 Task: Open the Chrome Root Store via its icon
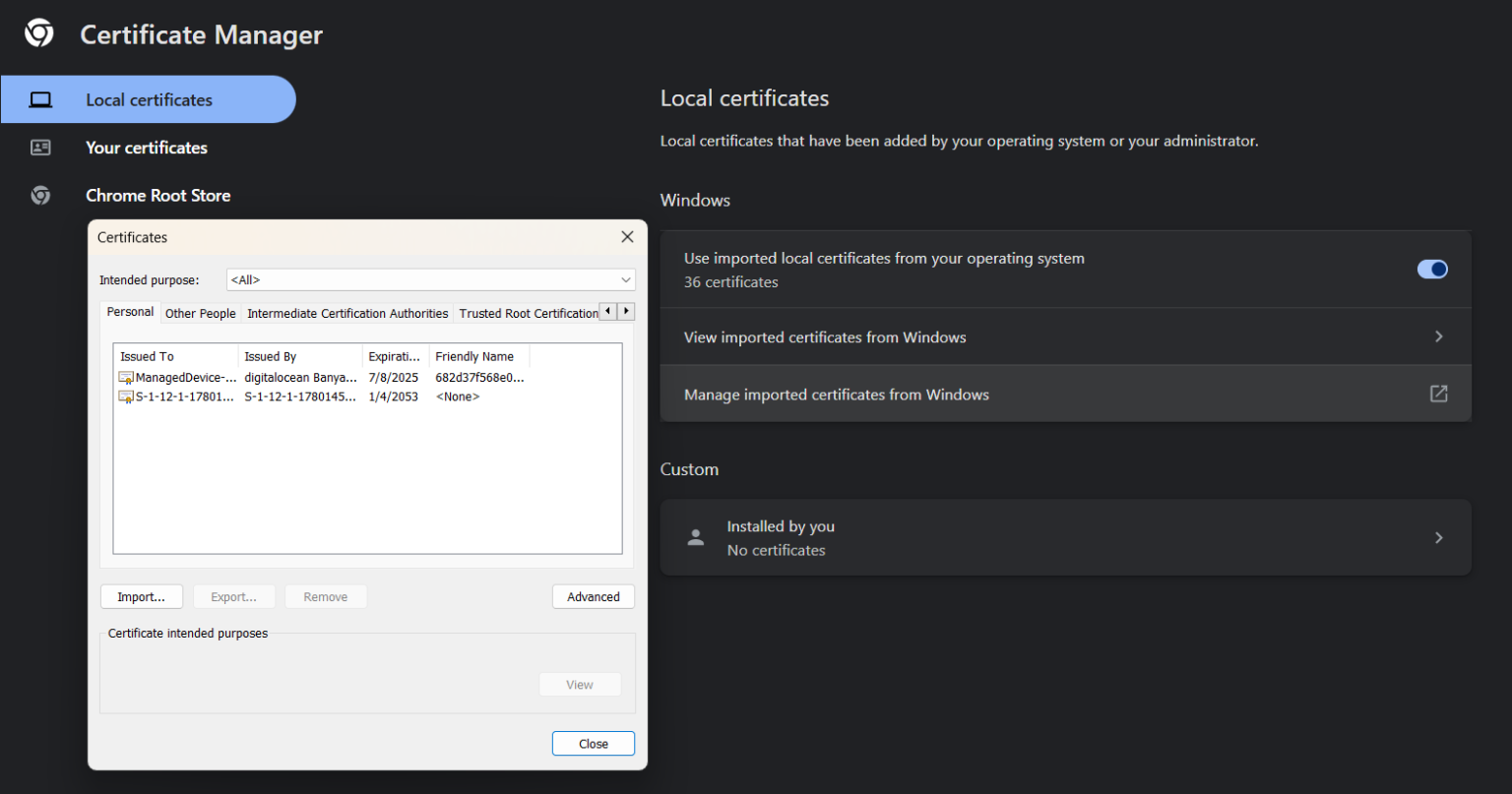coord(40,195)
